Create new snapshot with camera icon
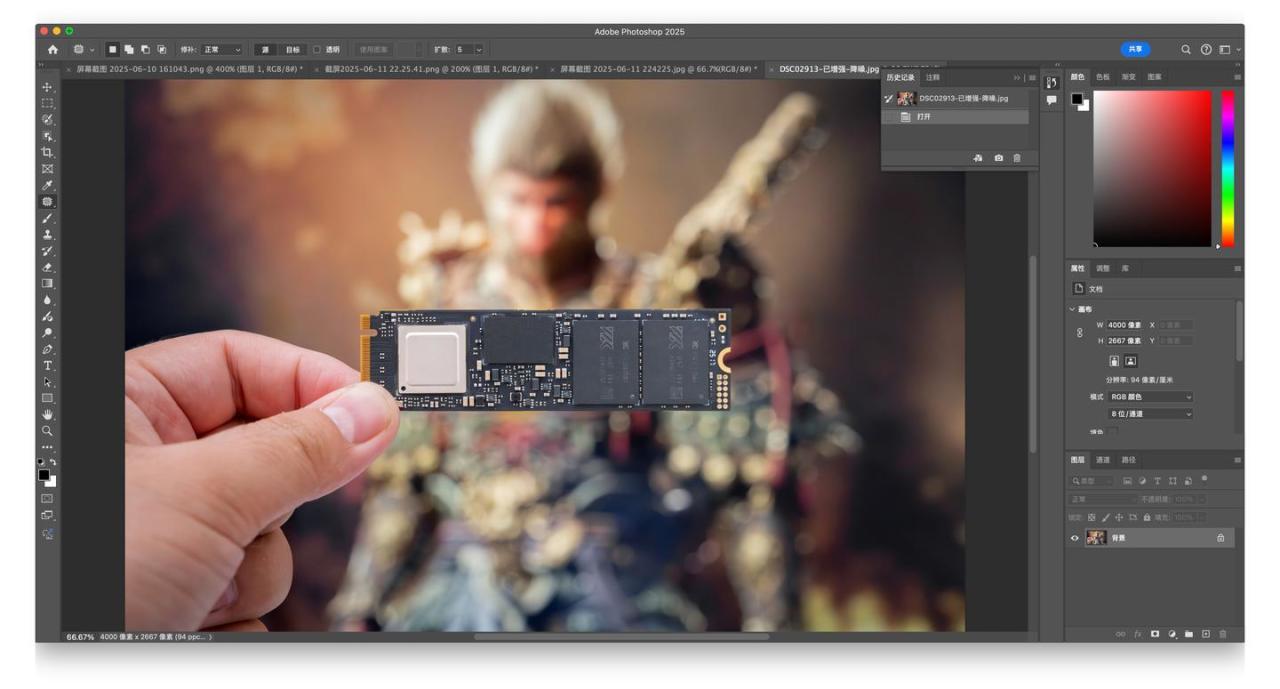The image size is (1280, 689). pyautogui.click(x=998, y=158)
